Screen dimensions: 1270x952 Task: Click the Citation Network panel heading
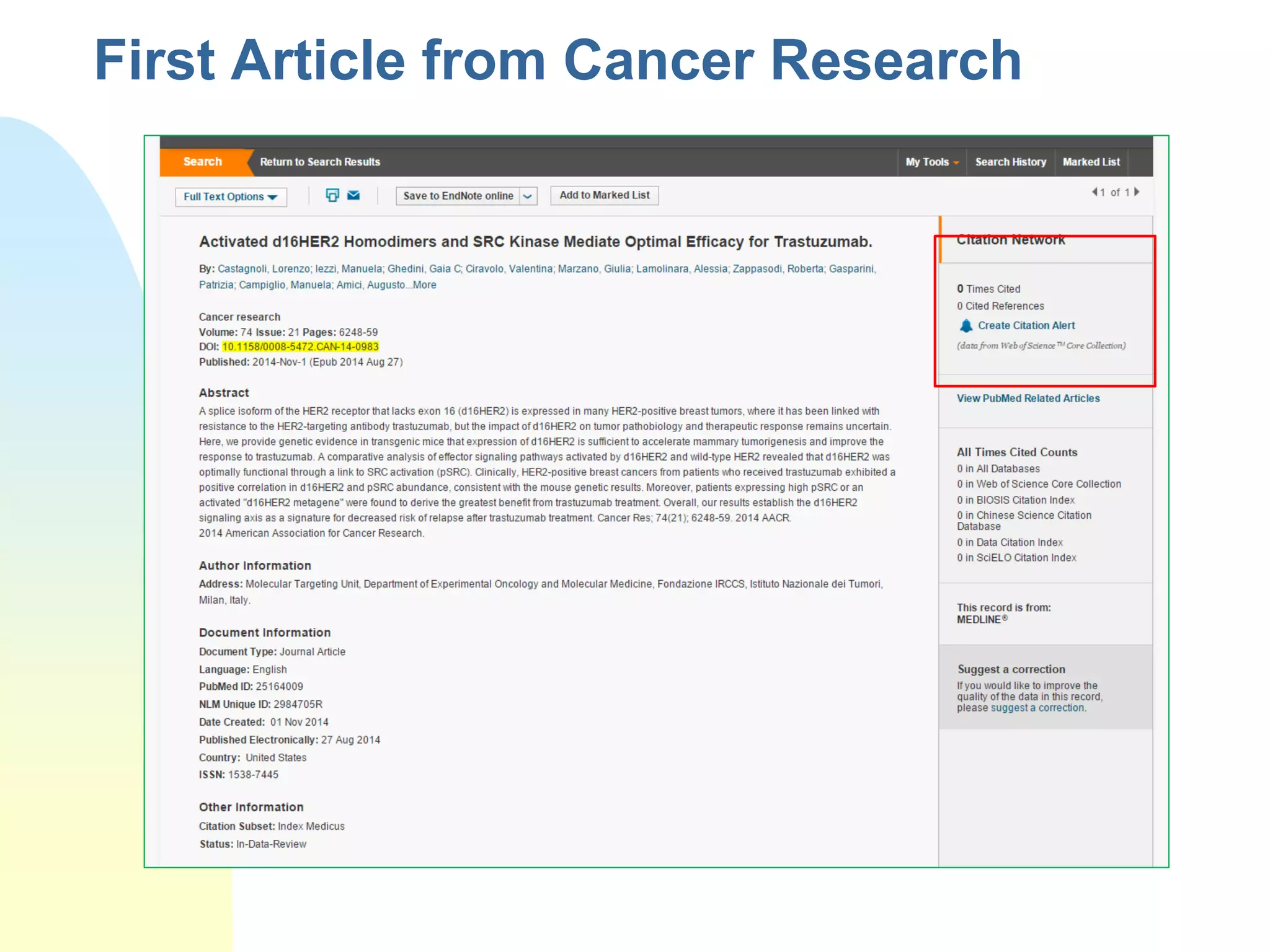click(x=1011, y=240)
